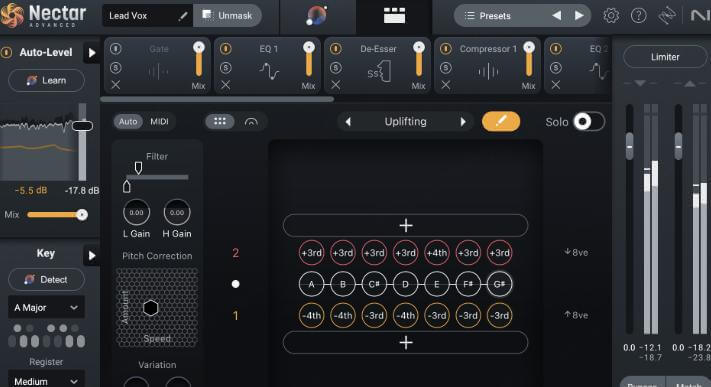Remove the EQ 1 module
The width and height of the screenshot is (711, 387).
[x=225, y=85]
